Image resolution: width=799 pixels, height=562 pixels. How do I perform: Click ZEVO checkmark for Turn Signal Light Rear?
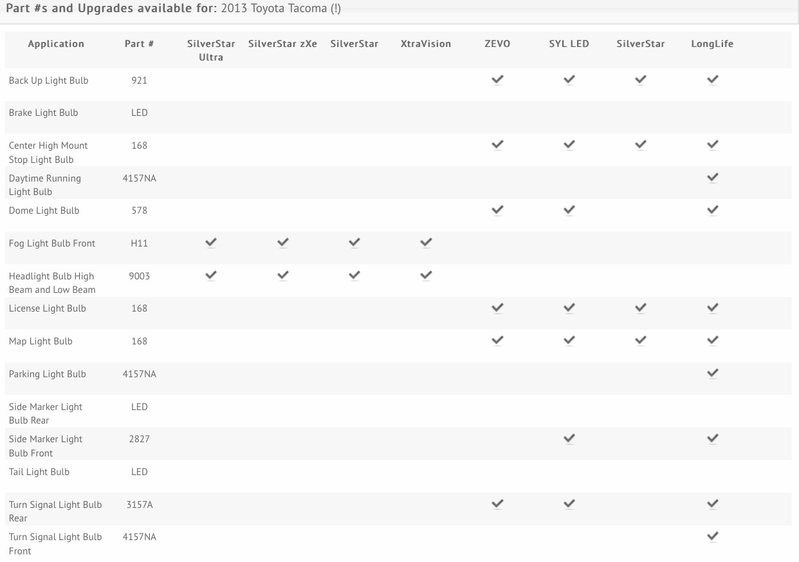[x=497, y=503]
